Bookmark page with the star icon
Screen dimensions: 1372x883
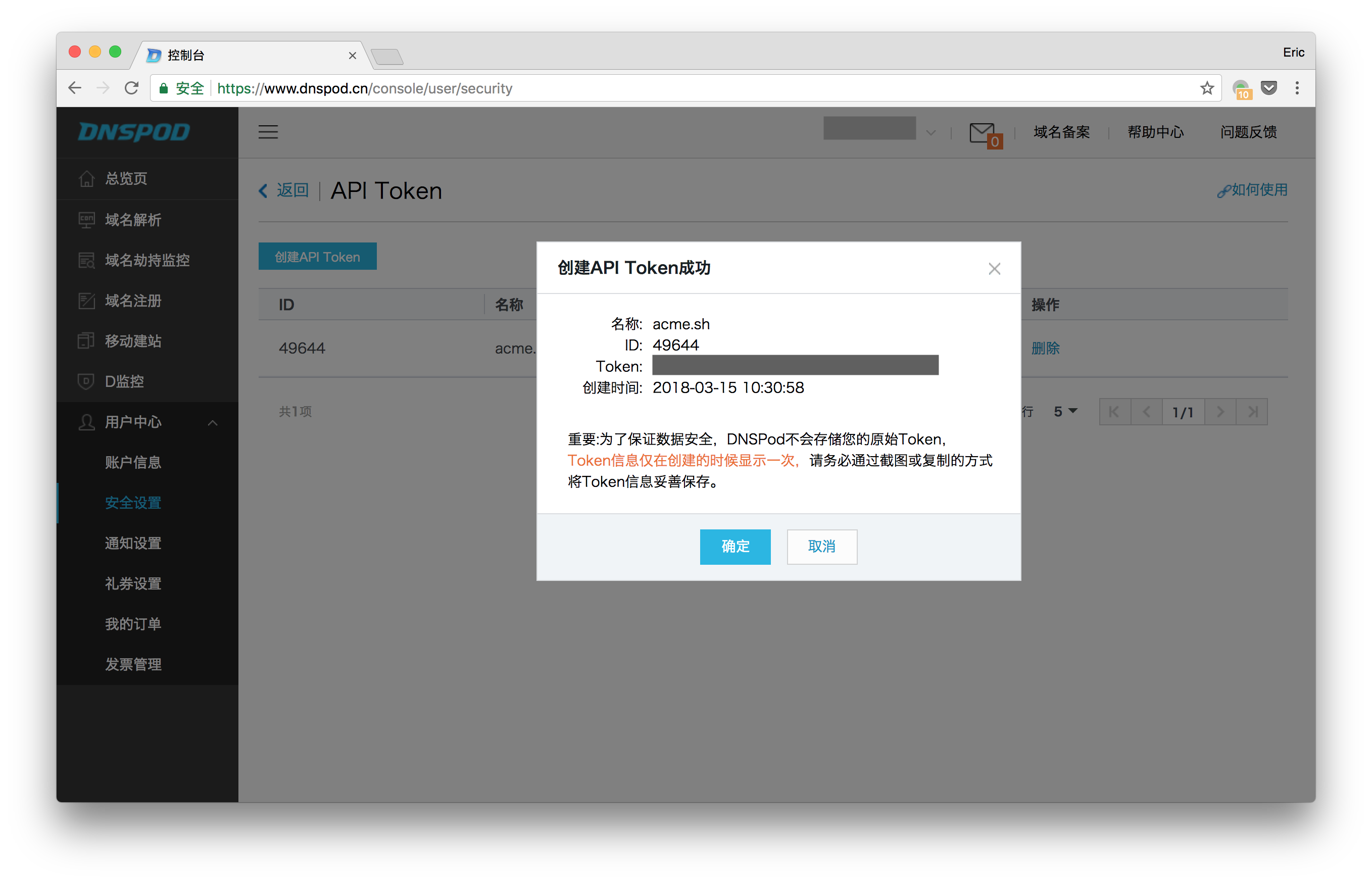[x=1207, y=88]
